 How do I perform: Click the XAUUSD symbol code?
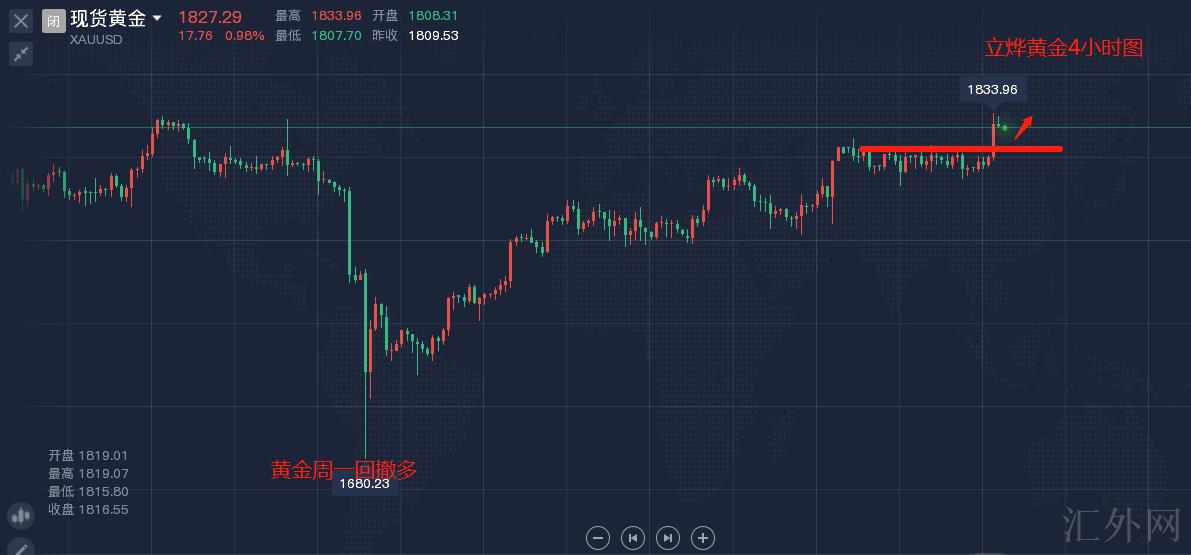[98, 39]
